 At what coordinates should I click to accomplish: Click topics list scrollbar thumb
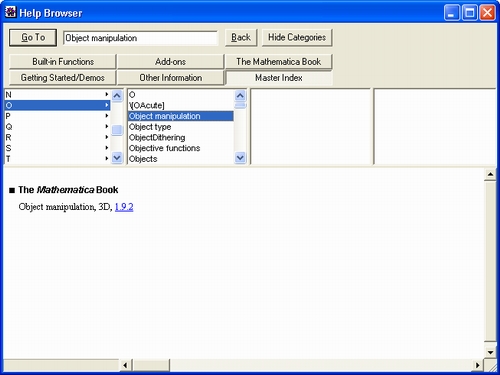coord(240,105)
